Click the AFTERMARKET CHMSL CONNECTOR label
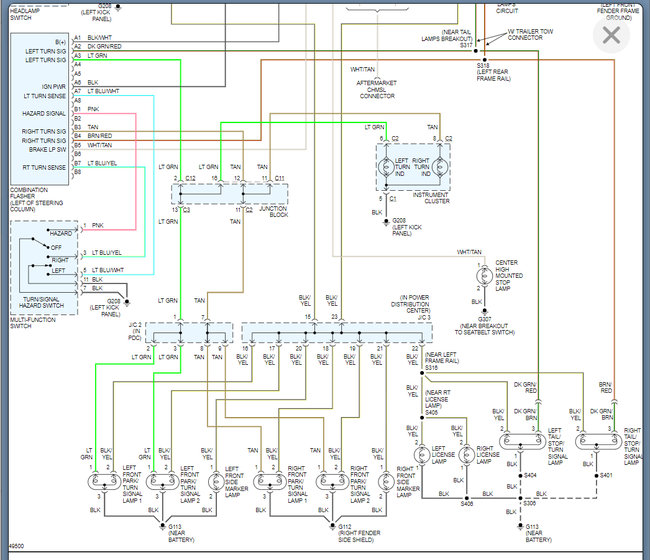 coord(377,89)
